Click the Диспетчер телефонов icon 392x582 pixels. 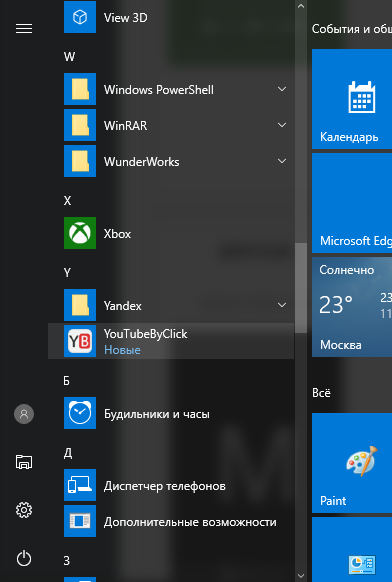click(80, 485)
